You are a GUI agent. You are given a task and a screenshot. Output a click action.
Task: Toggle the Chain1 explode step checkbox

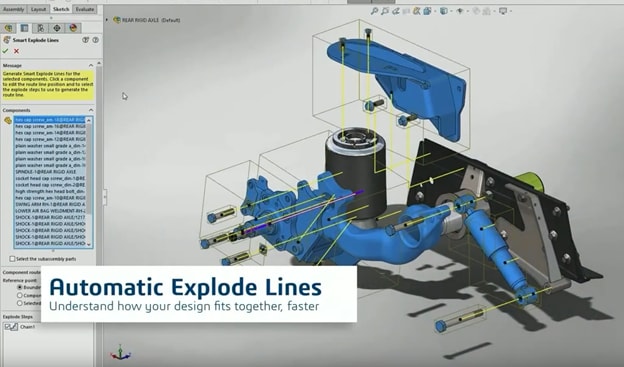coord(8,327)
